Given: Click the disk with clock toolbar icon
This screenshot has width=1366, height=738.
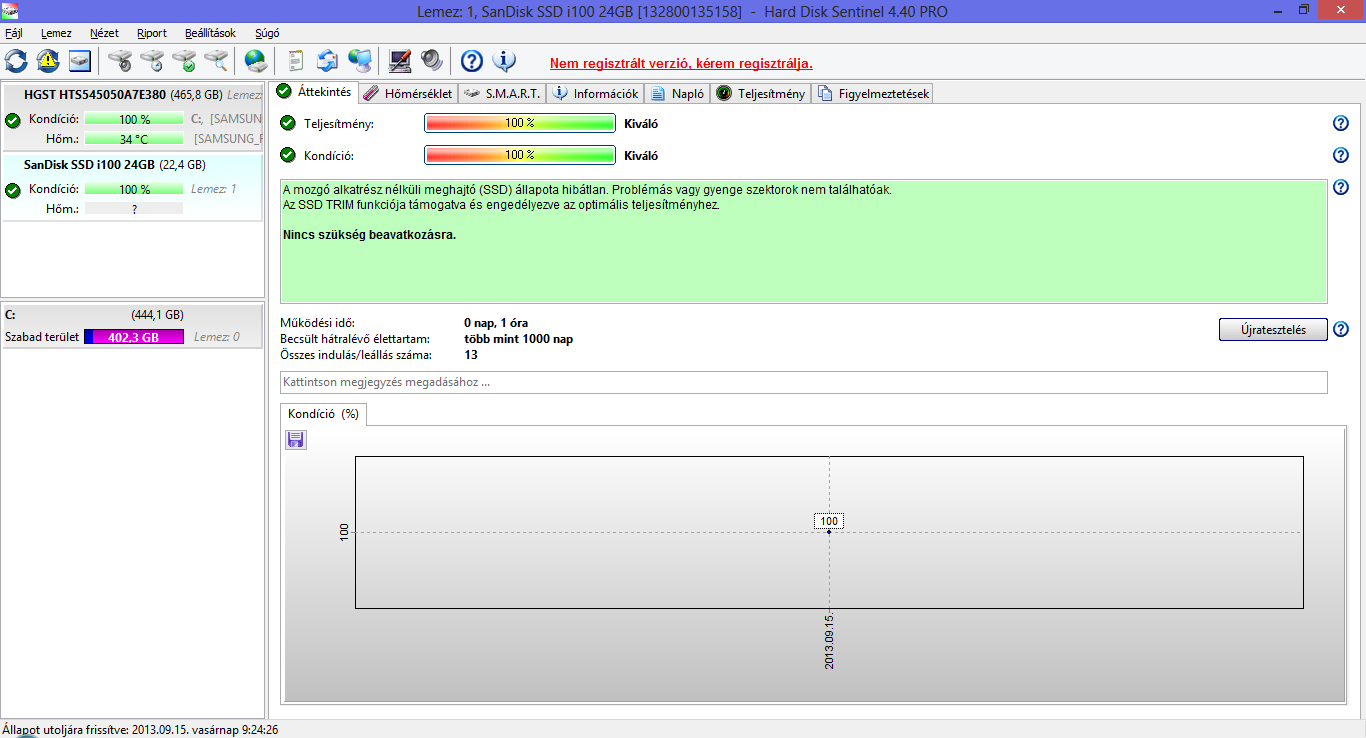Looking at the screenshot, I should [152, 61].
